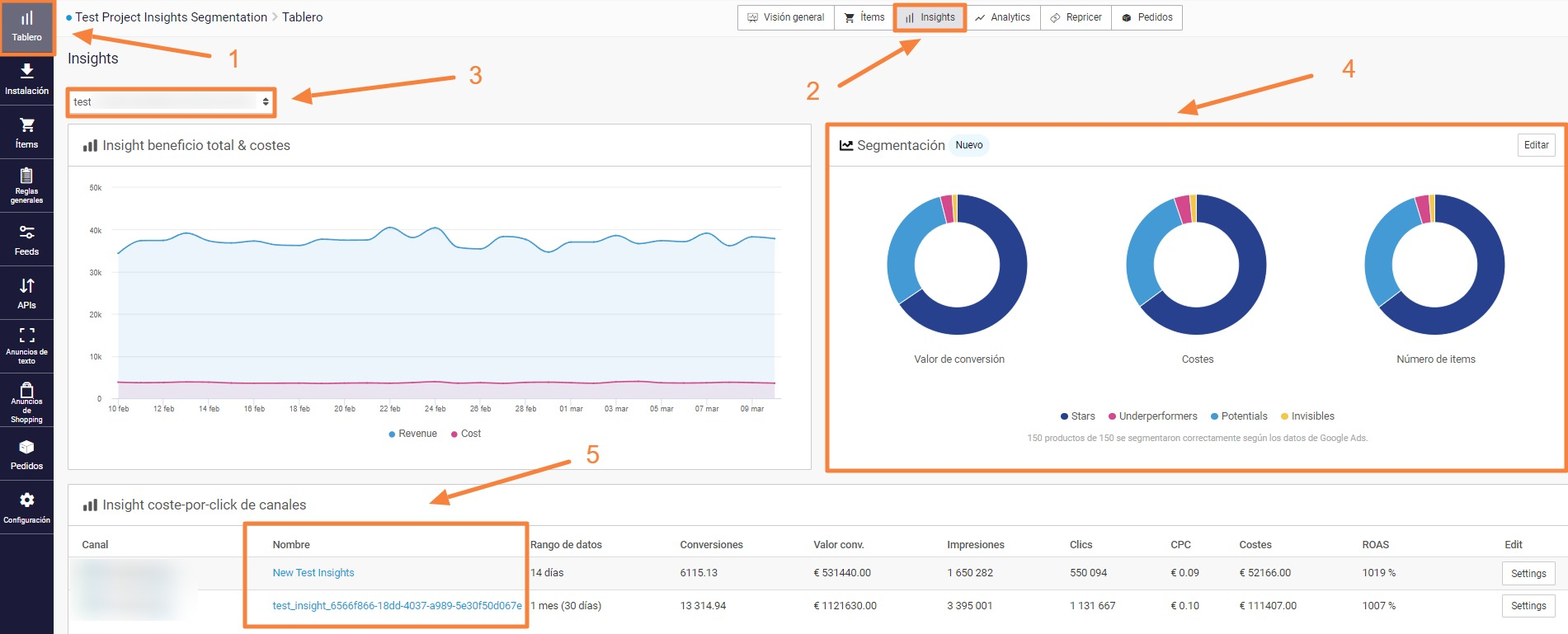Open the 'test' insight selector dropdown

171,102
